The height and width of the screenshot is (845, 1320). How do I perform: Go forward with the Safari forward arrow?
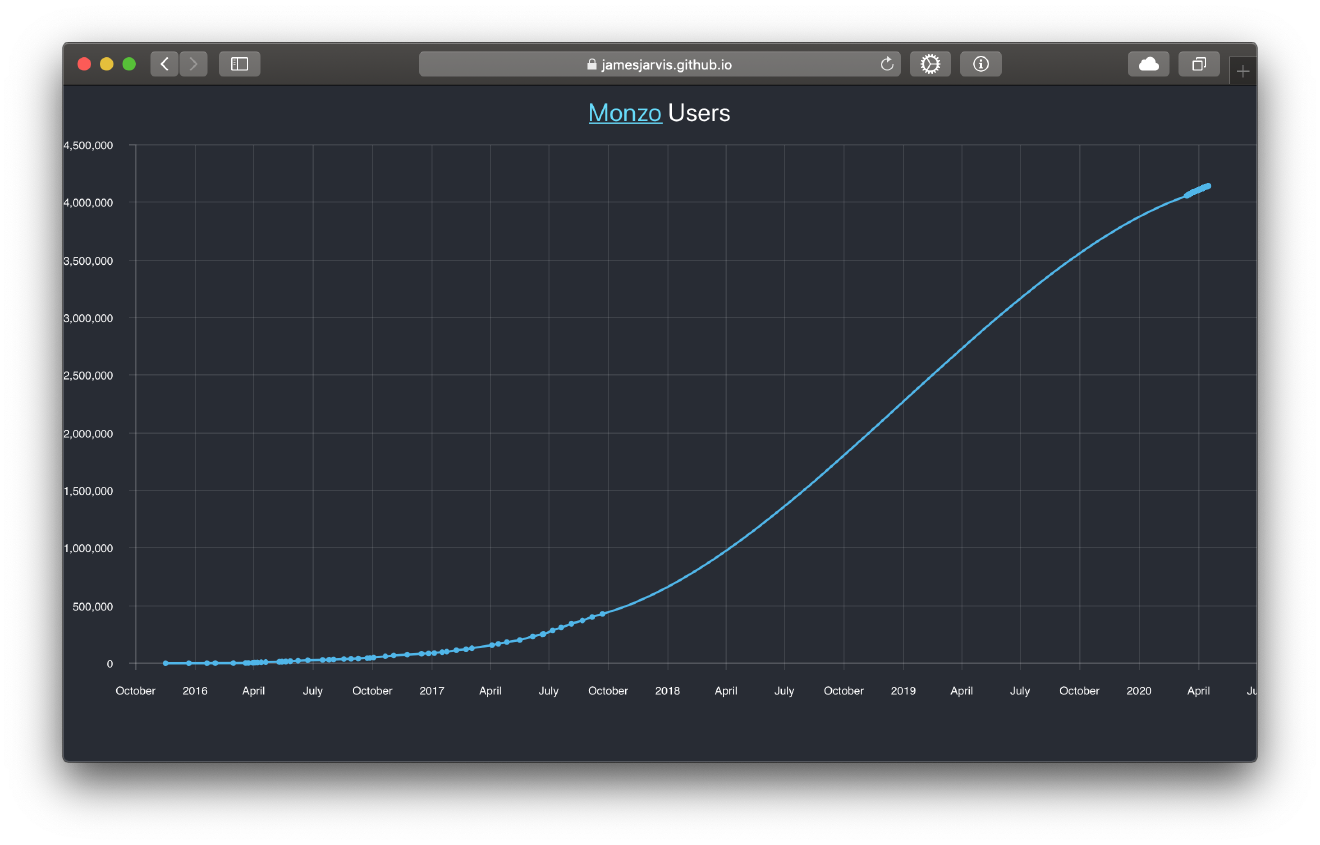tap(193, 64)
